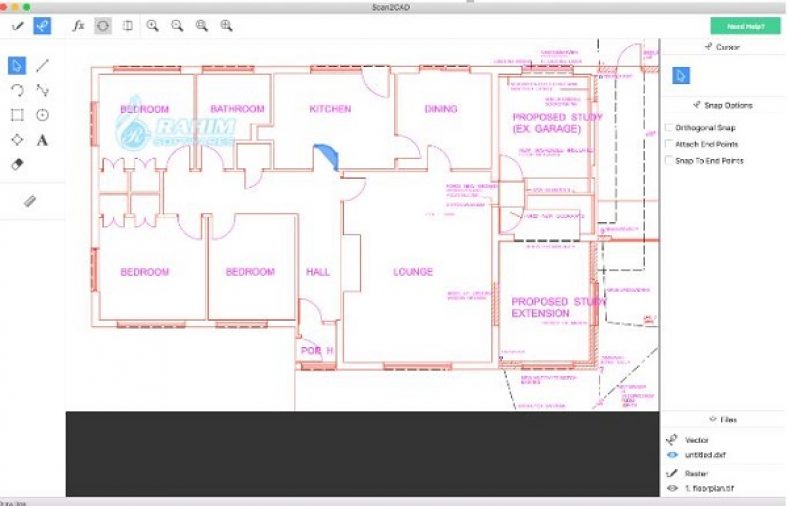Click the PROPOSED STUDY EXTENSION label
788x506 pixels.
[559, 308]
